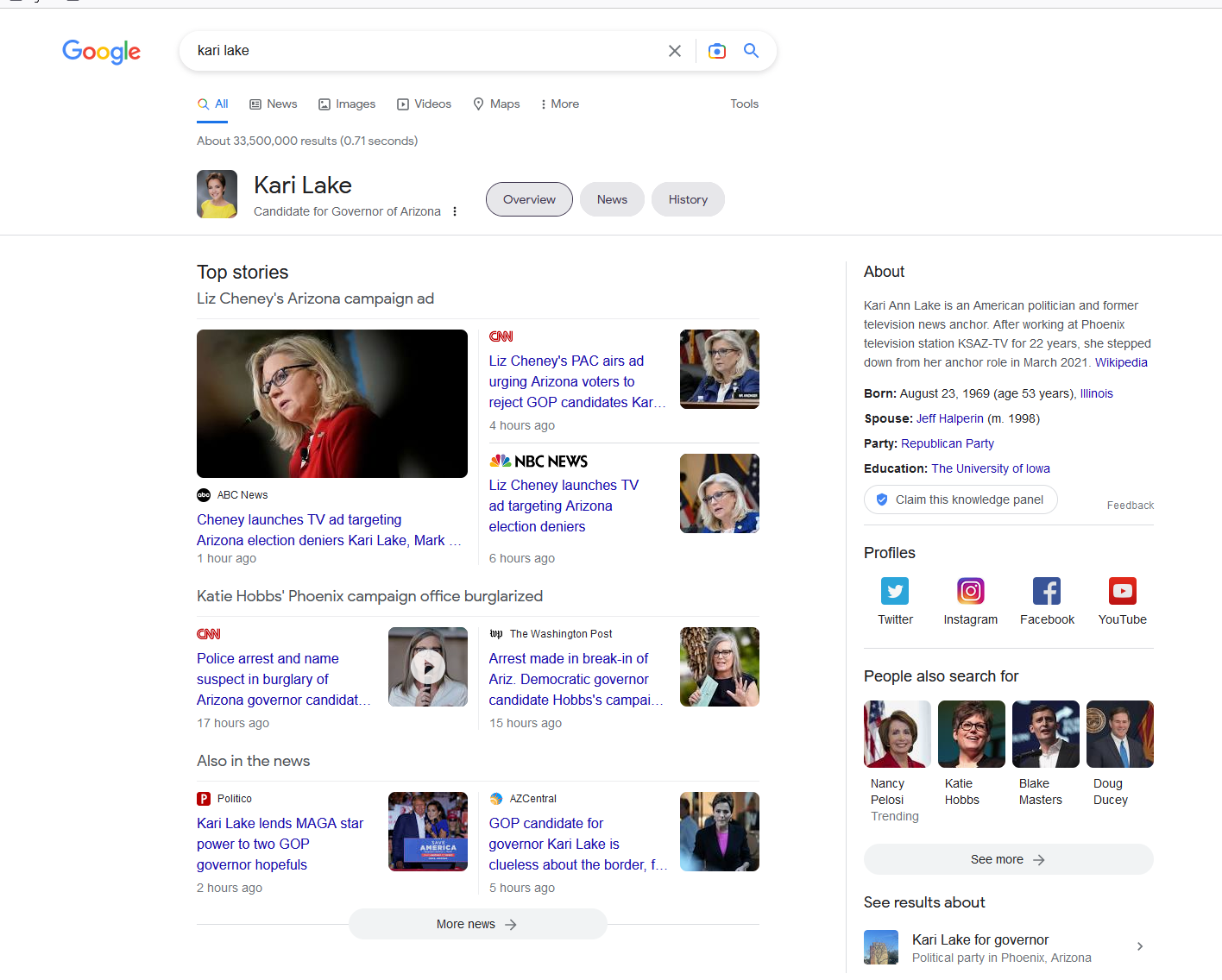This screenshot has height=980, width=1222.
Task: Play the CNN burglary video thumbnail
Action: (x=427, y=667)
